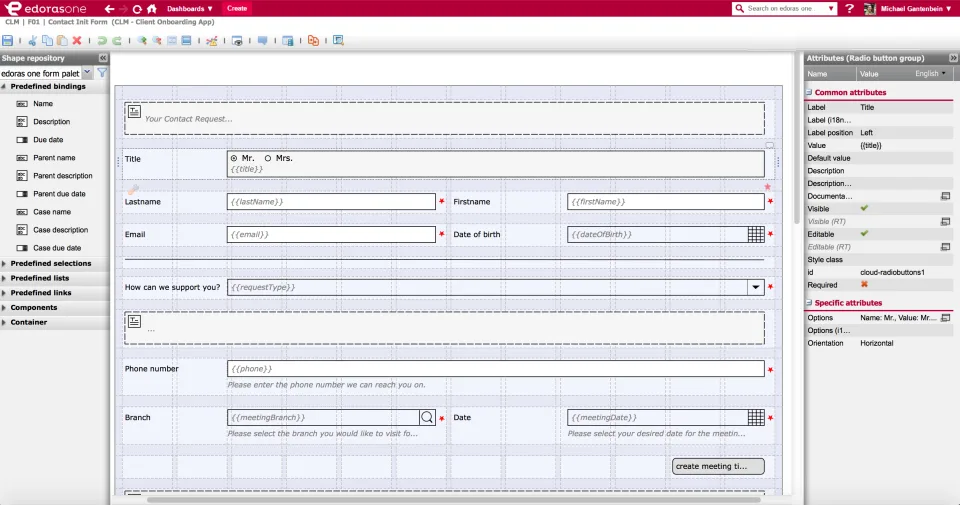Click the Redo arrow icon

coord(116,40)
